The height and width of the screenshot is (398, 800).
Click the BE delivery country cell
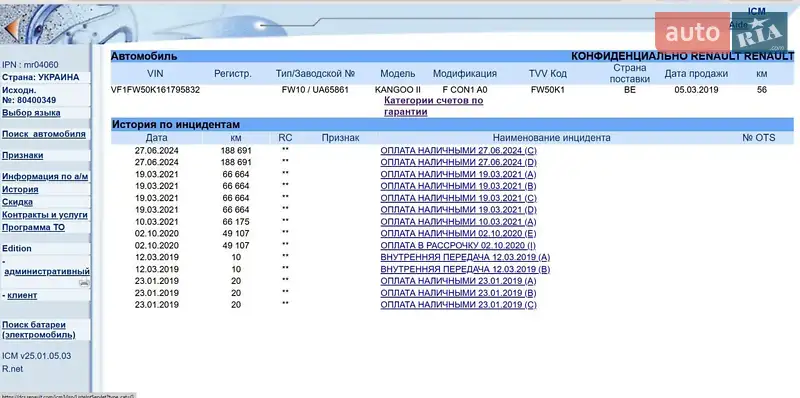coord(630,90)
